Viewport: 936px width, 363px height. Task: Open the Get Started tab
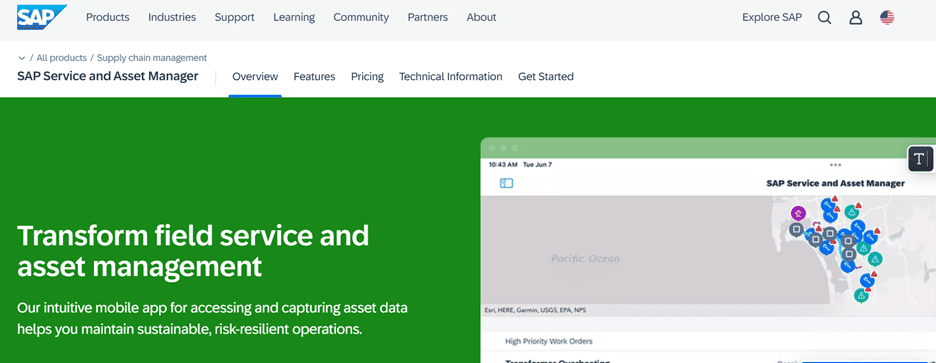pos(546,76)
